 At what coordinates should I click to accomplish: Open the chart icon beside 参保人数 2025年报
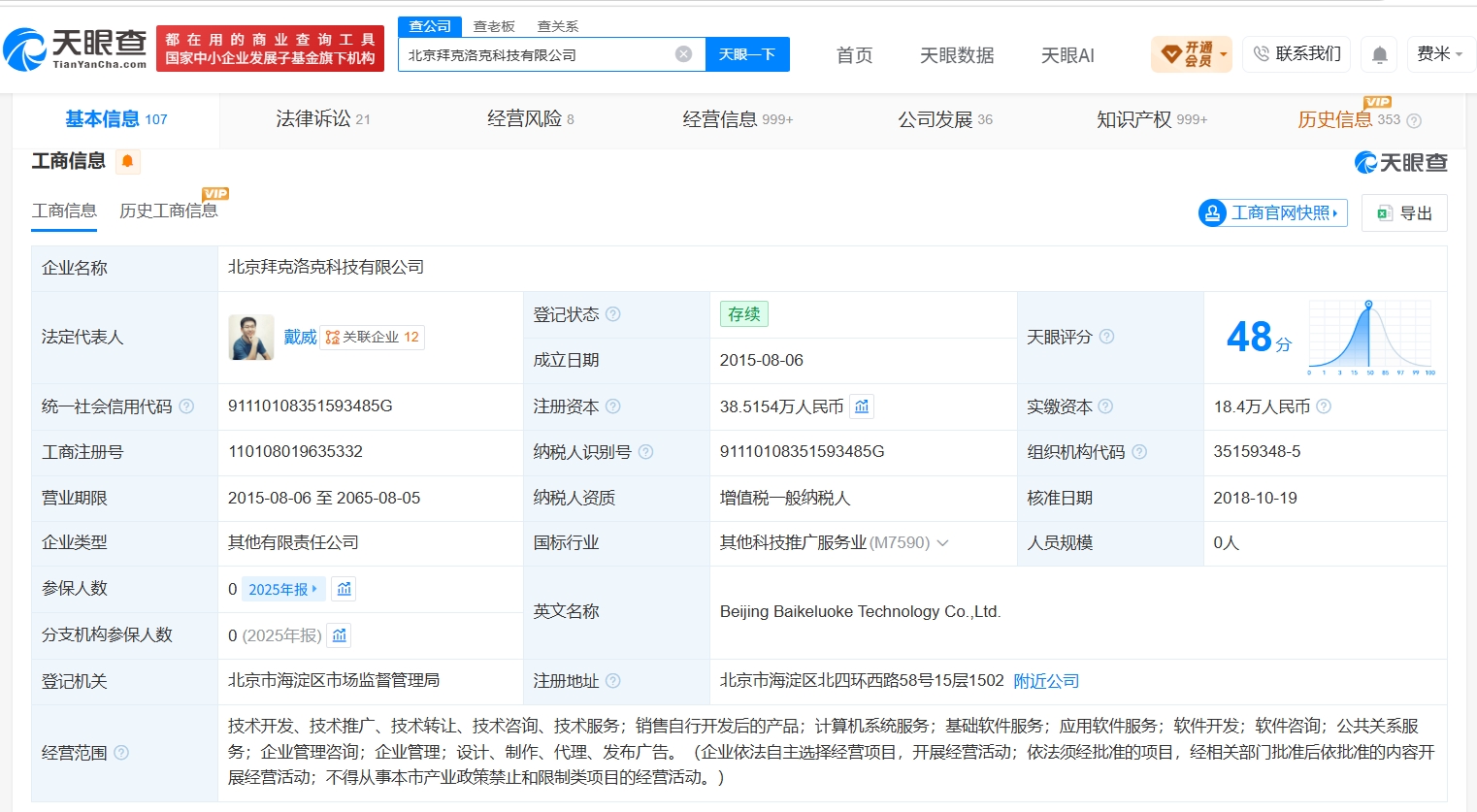(x=344, y=589)
